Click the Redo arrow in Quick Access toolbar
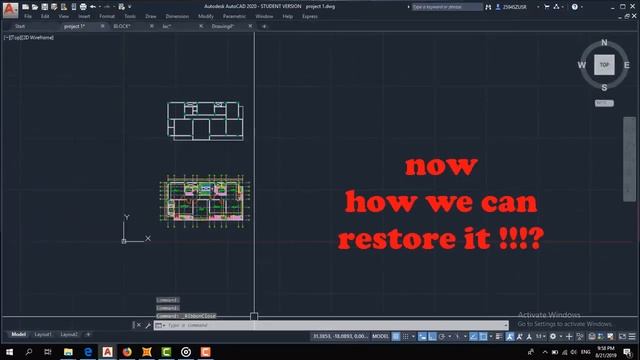 tap(107, 7)
